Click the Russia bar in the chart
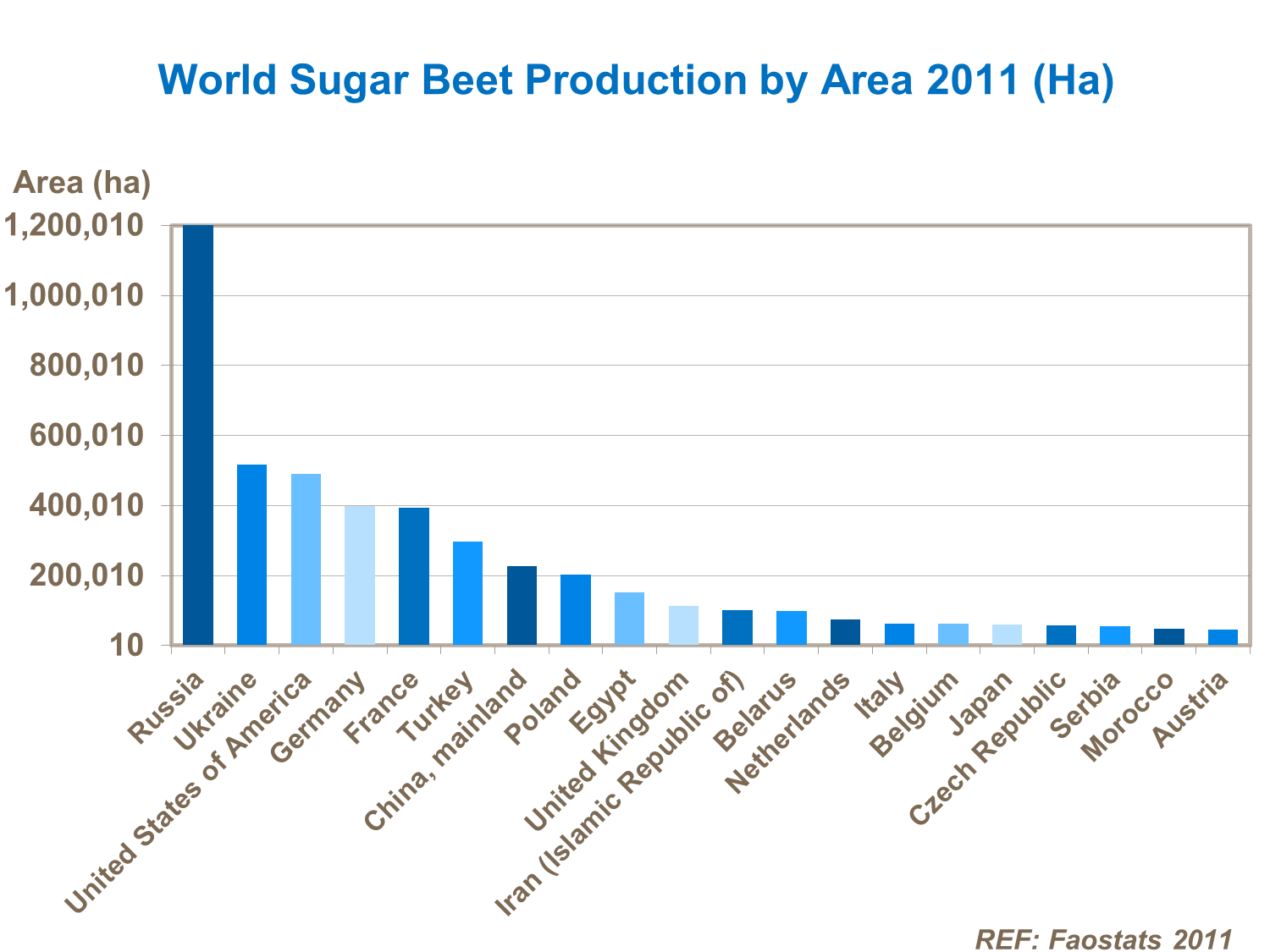 tap(198, 435)
